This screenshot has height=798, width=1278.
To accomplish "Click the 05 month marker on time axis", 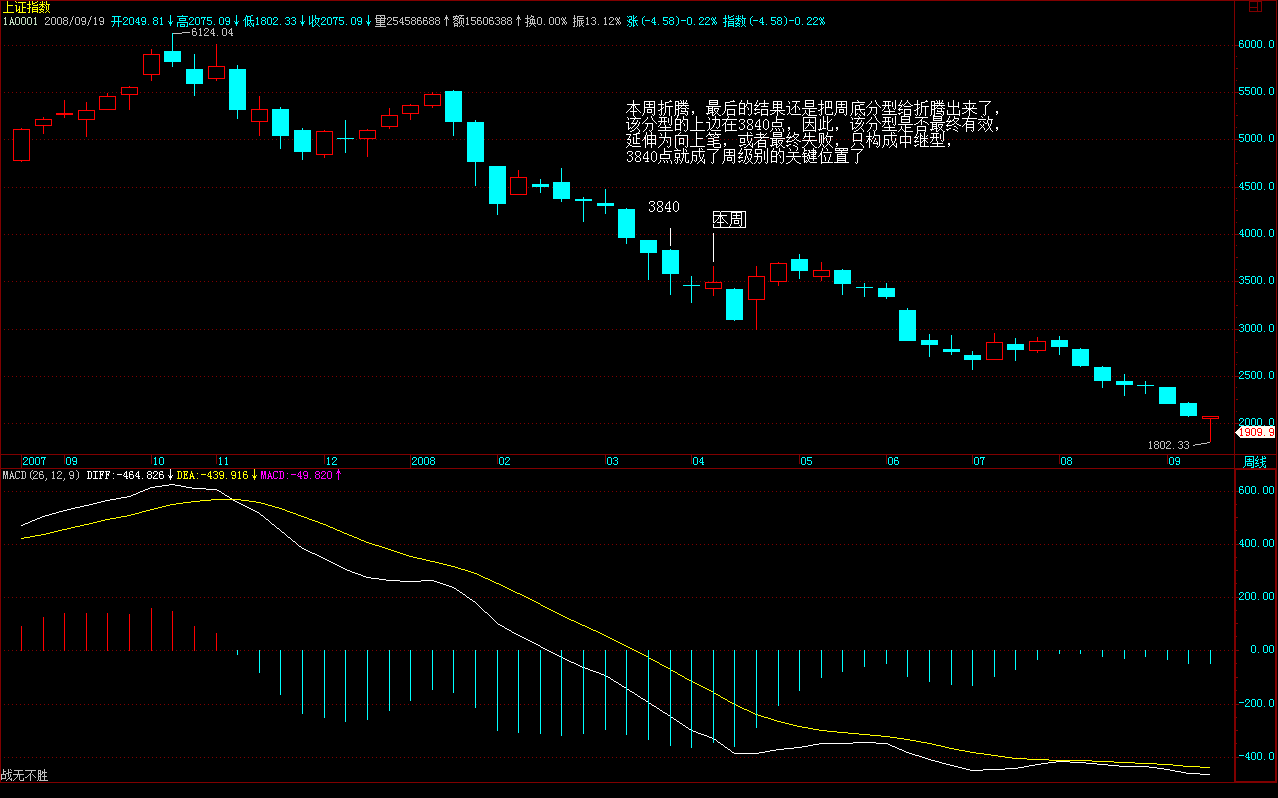I will click(x=806, y=462).
